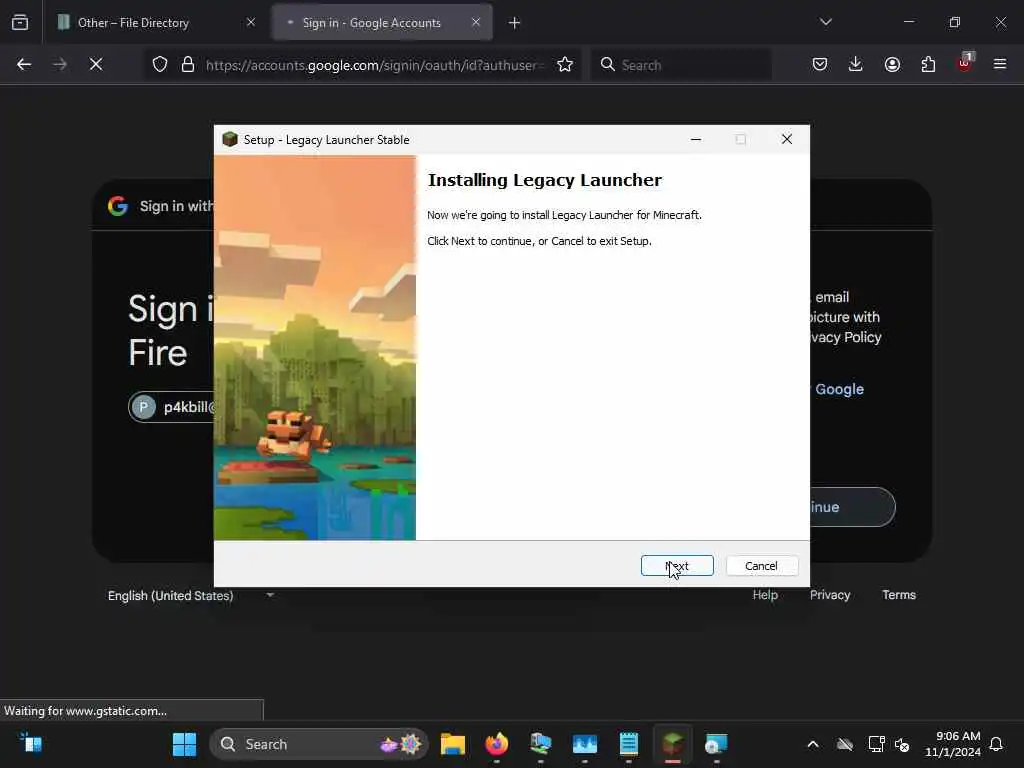Minimize the Legacy Launcher setup dialog
Screen dimensions: 1024x768
coord(696,139)
